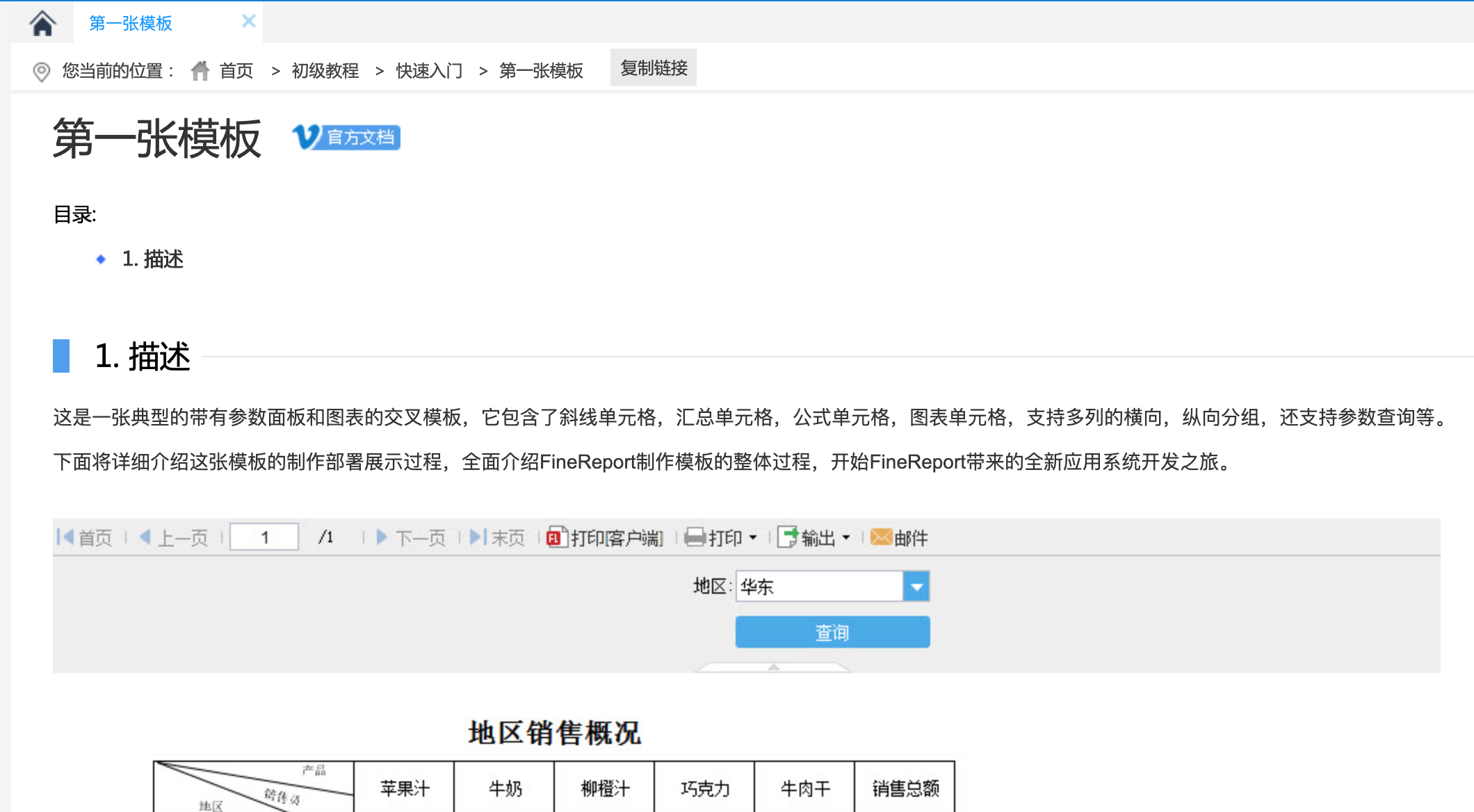Click the 邮件 envelope icon

[881, 537]
